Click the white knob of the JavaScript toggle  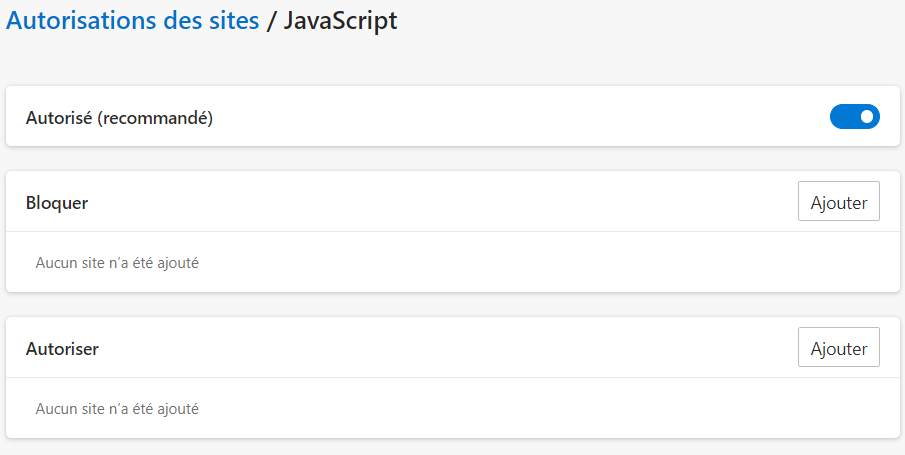[x=867, y=117]
